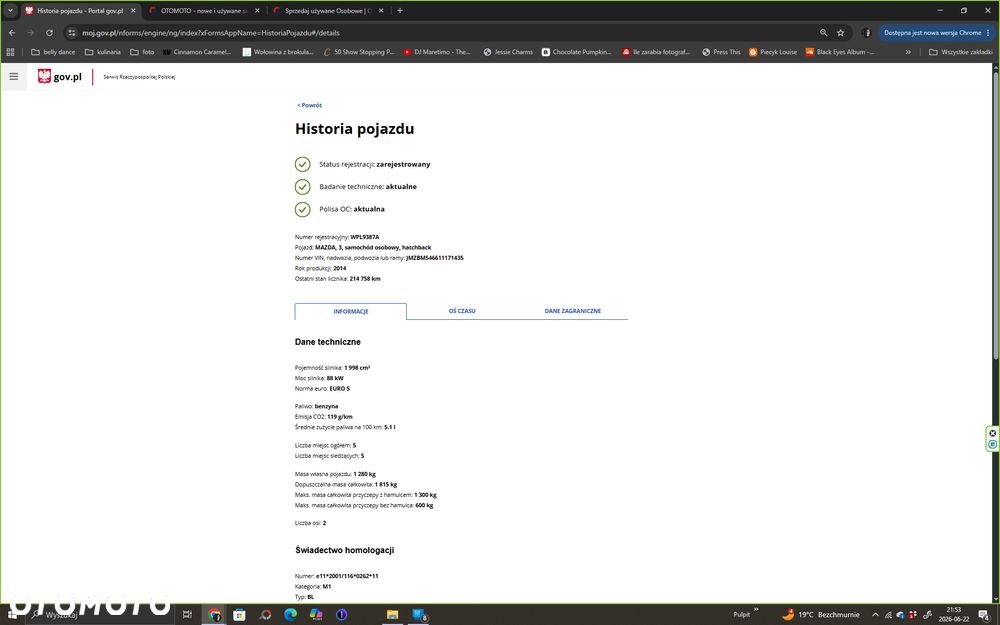Open the kulinaria bookmark folder

(103, 52)
